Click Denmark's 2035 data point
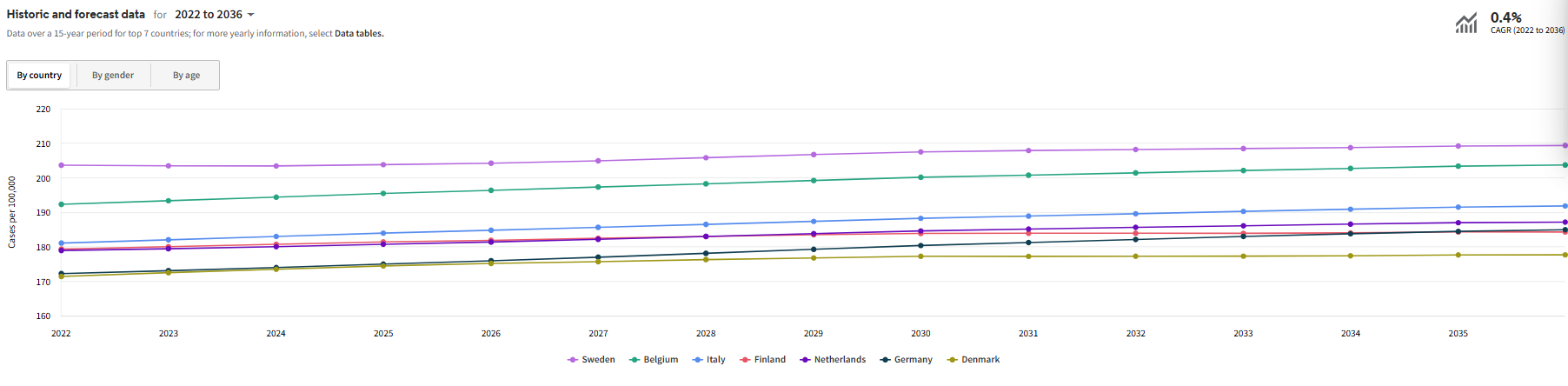The image size is (1568, 386). [x=1458, y=255]
